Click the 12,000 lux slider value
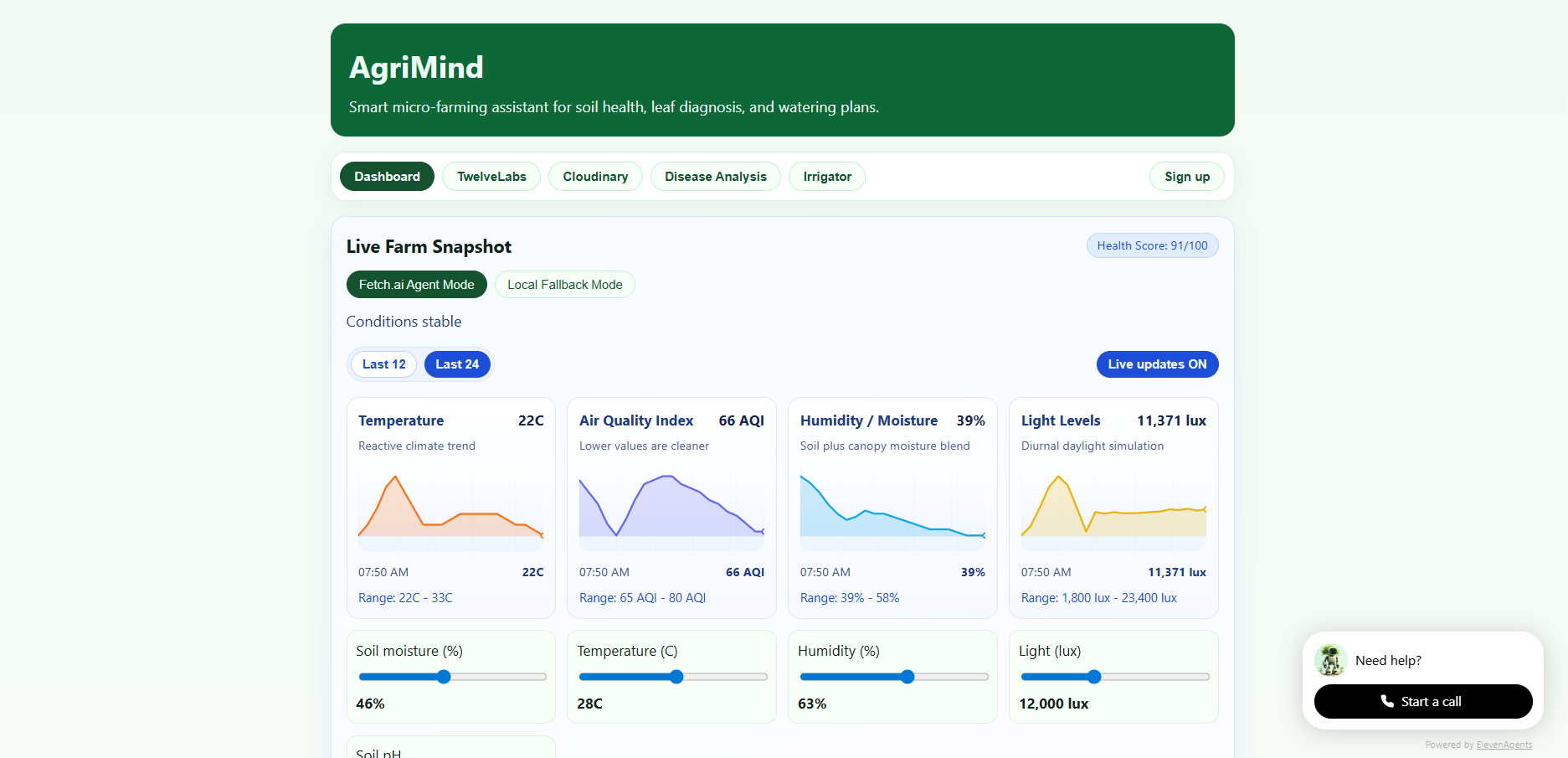This screenshot has height=758, width=1568. (1054, 704)
